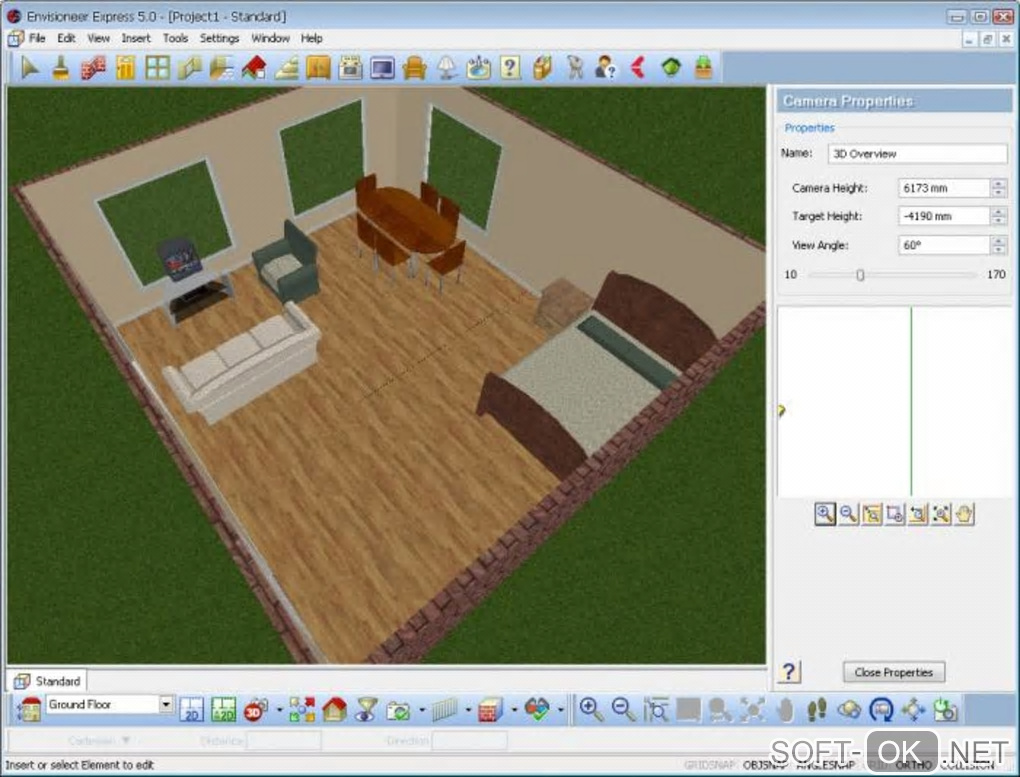Select the Electronics TV screen icon
Viewport: 1020px width, 777px height.
point(382,67)
